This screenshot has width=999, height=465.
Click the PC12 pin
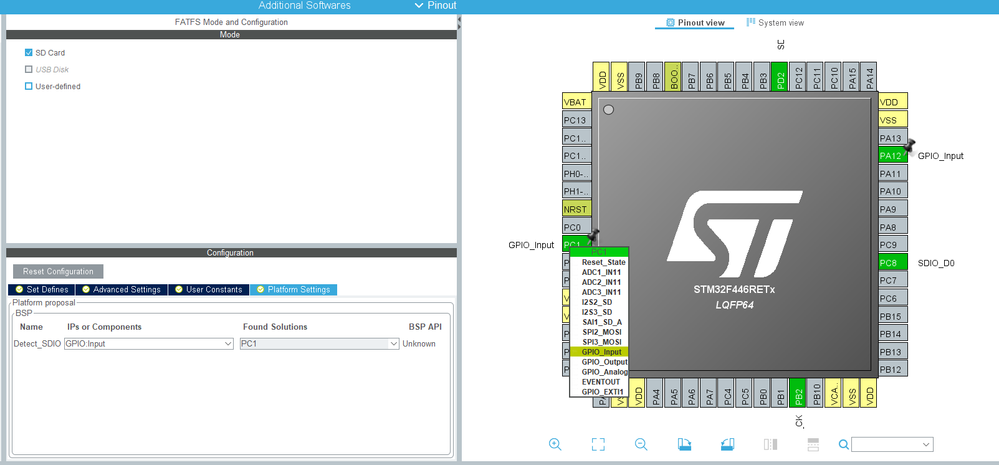[x=798, y=76]
